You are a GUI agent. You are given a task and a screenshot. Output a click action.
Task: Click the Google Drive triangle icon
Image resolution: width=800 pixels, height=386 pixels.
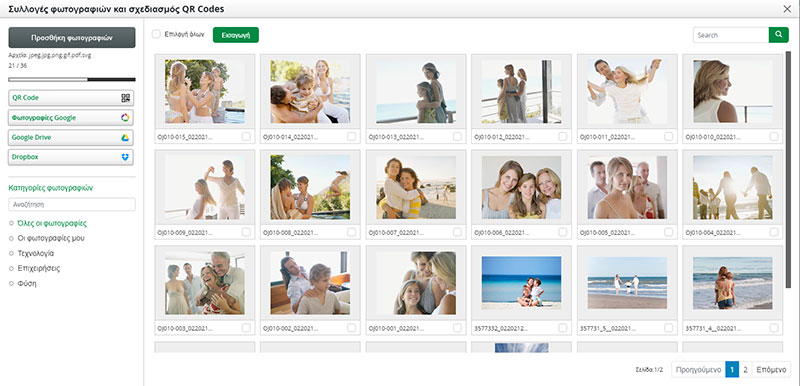pos(125,138)
